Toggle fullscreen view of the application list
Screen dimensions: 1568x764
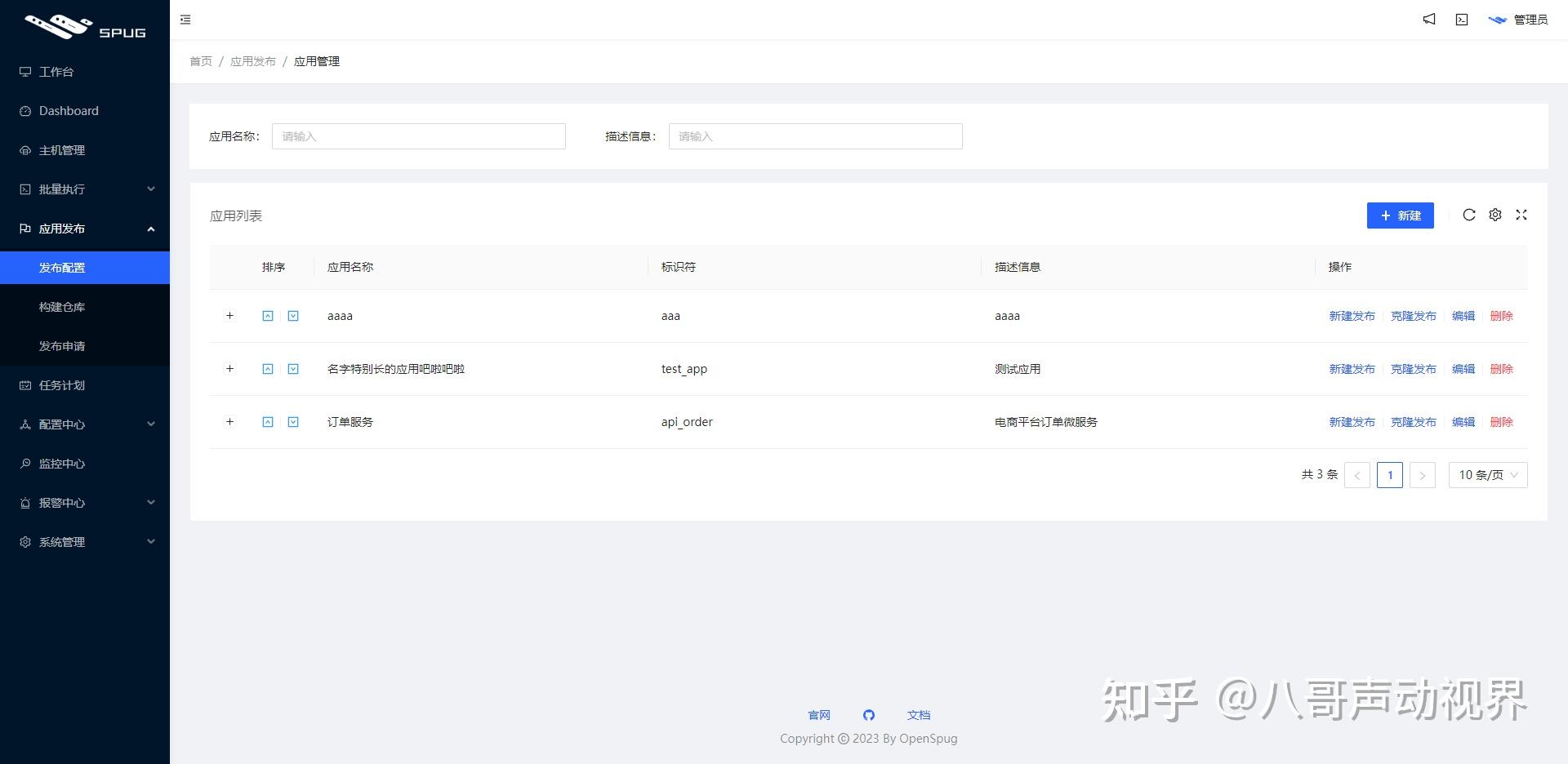[x=1521, y=215]
